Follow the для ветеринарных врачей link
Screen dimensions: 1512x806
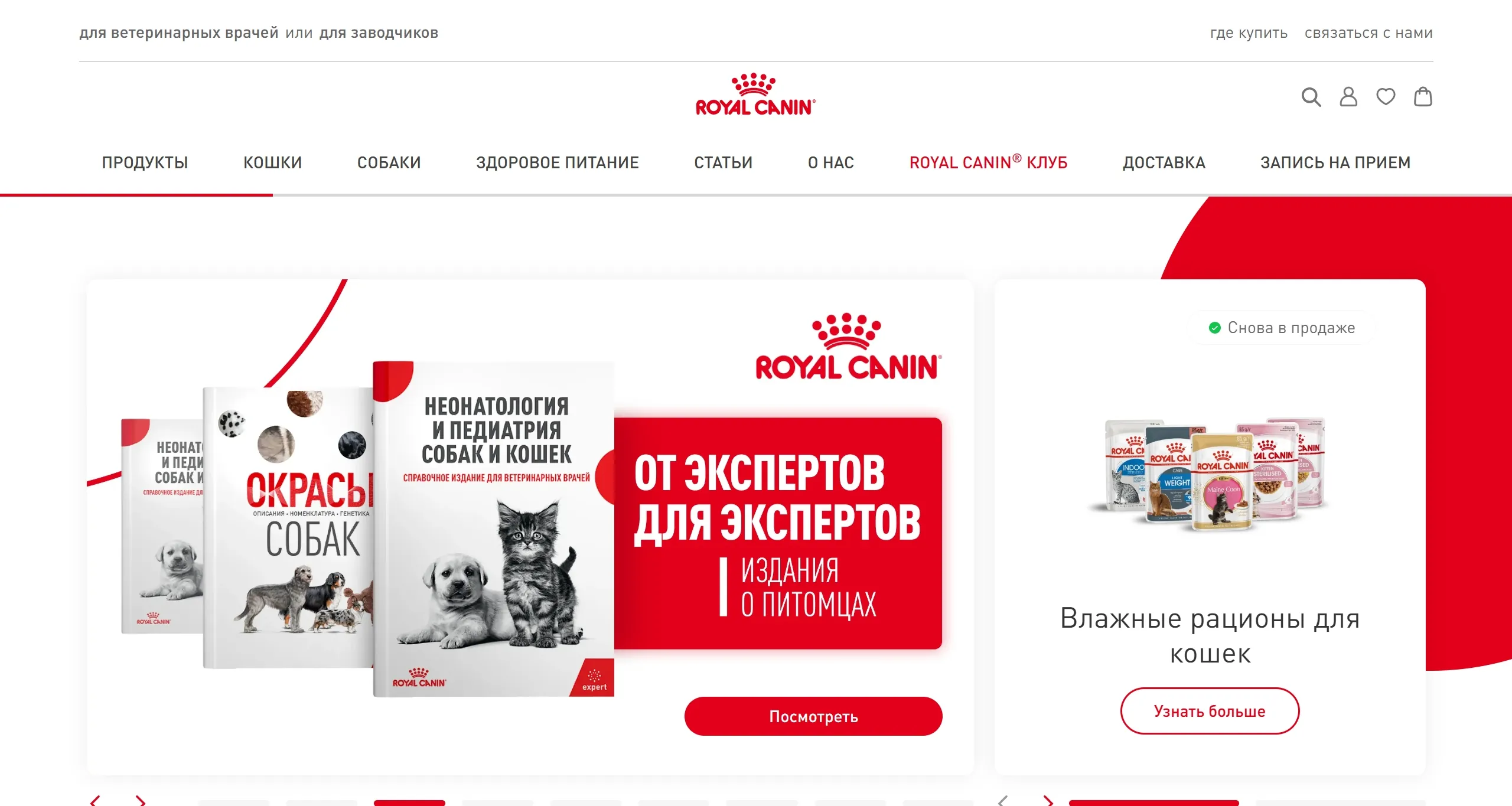[179, 33]
